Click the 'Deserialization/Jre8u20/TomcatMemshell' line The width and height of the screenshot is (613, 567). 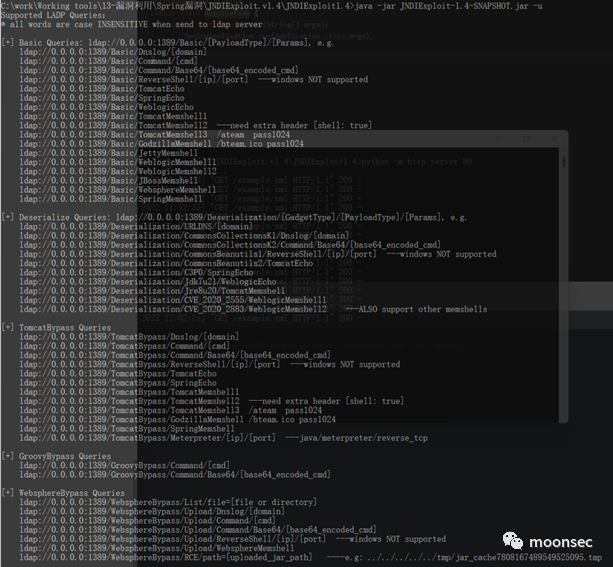152,291
